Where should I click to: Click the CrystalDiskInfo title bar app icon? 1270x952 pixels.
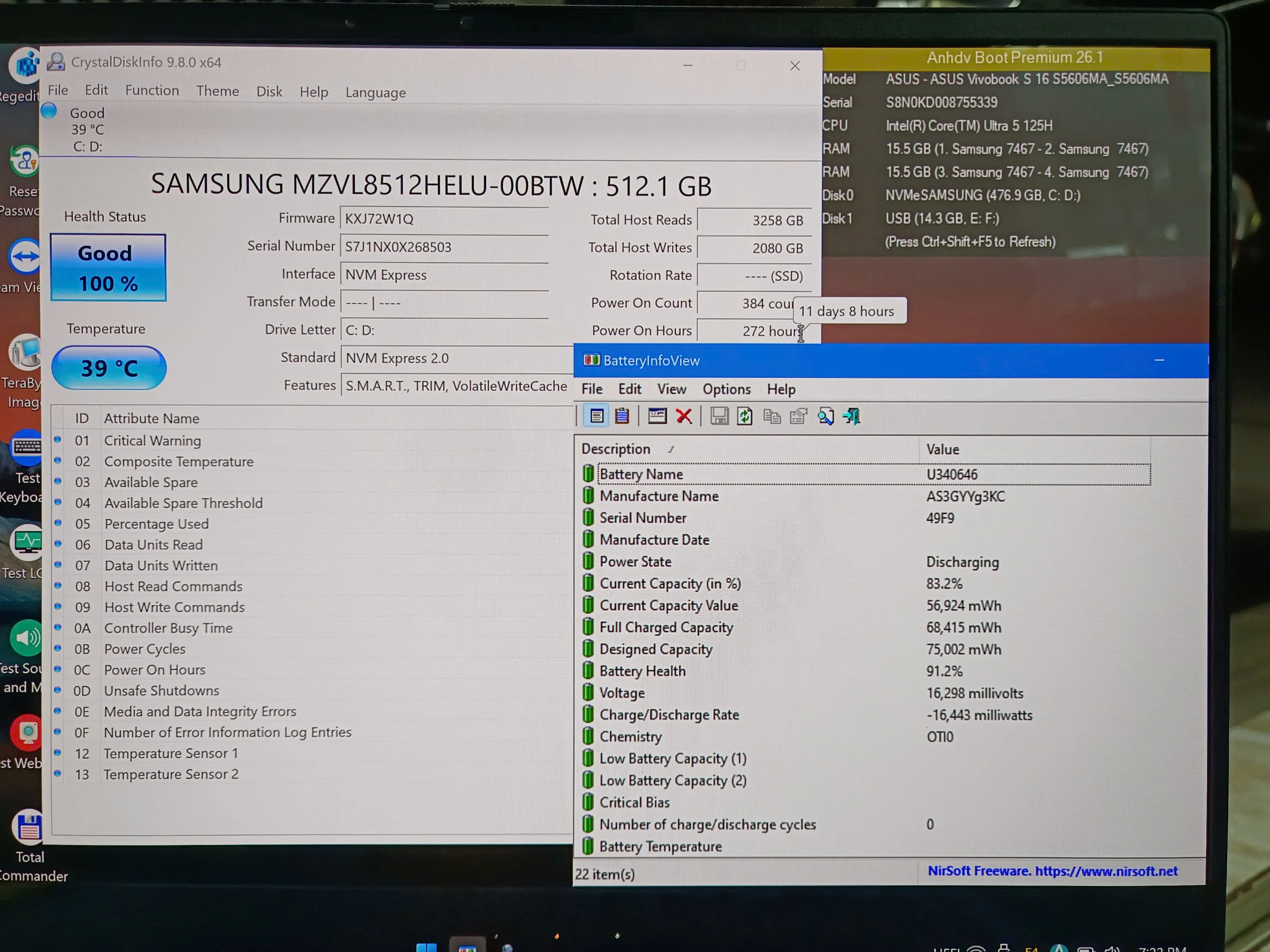point(56,61)
